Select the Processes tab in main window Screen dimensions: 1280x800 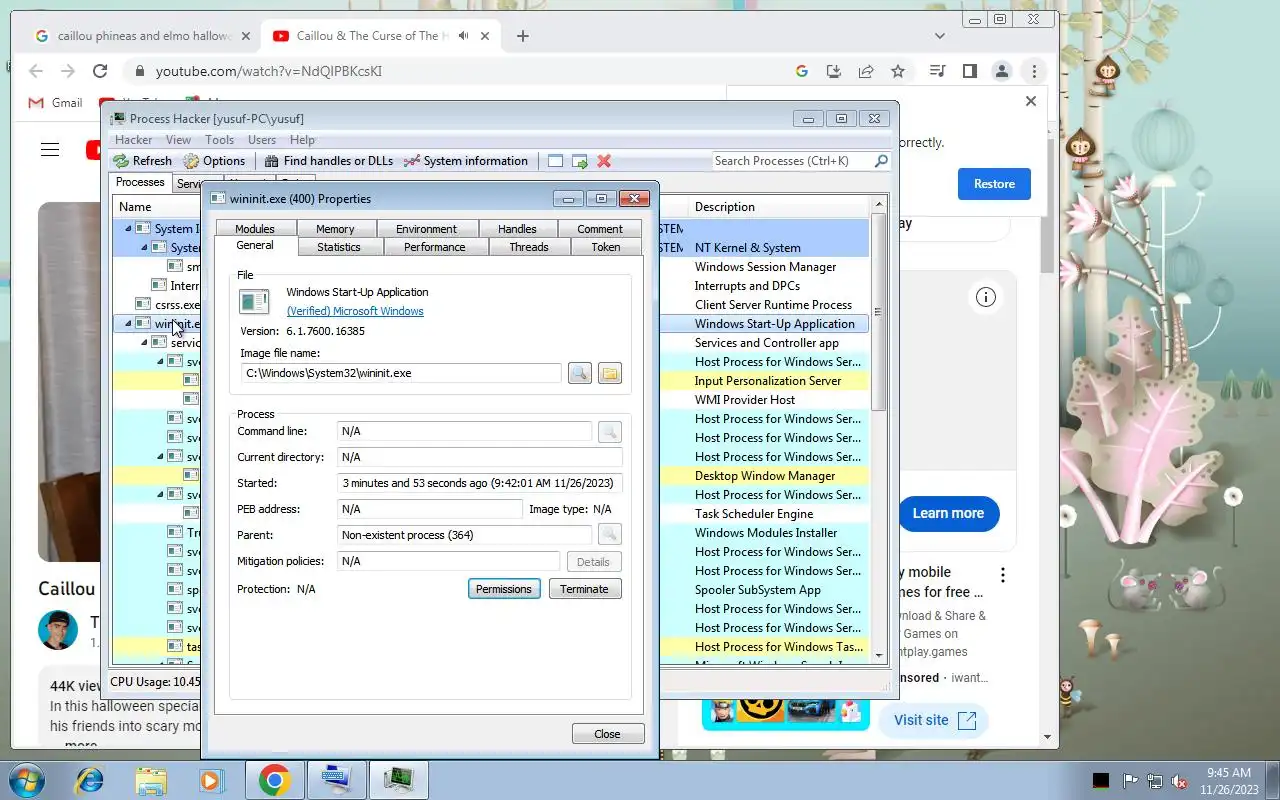coord(140,182)
